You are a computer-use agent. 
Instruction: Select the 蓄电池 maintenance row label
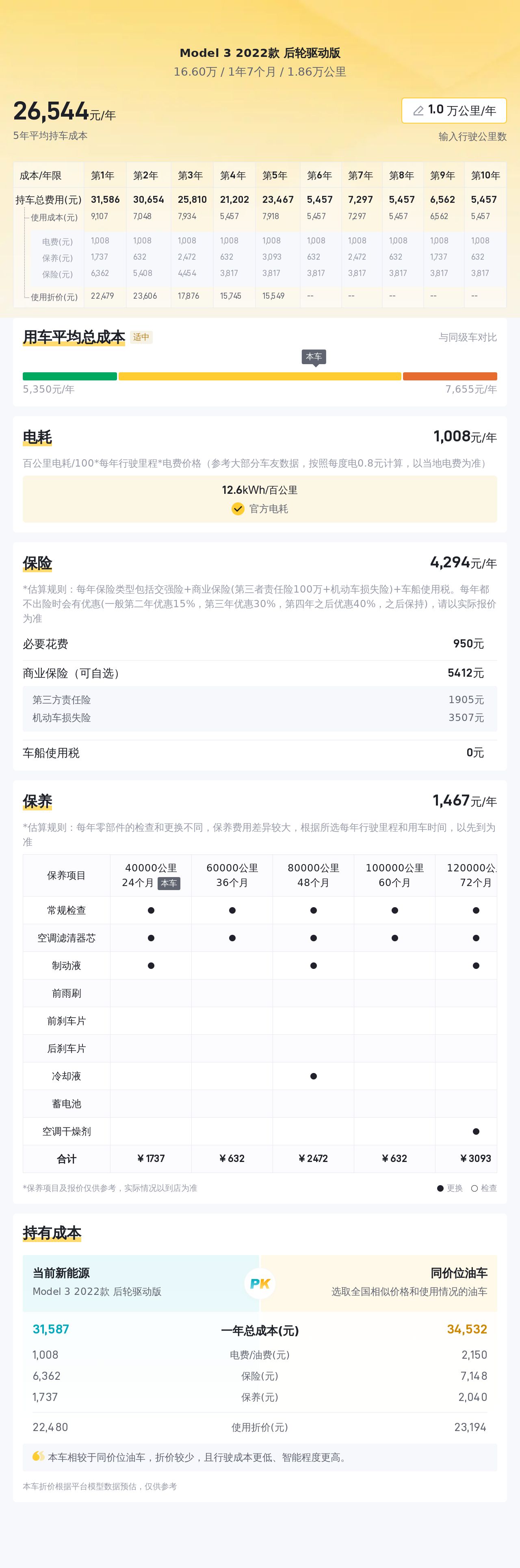66,1103
